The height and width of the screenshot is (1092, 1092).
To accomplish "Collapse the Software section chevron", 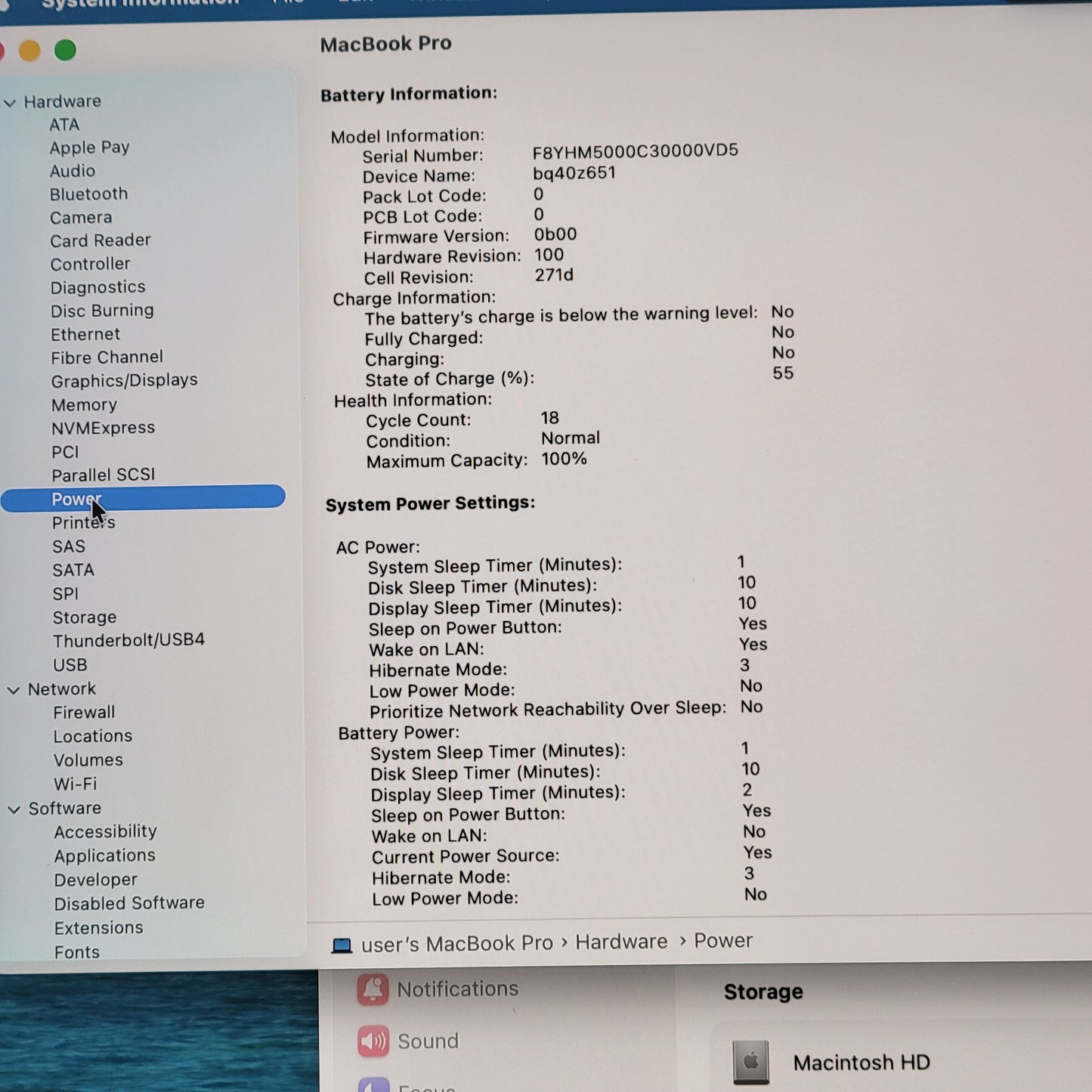I will click(14, 809).
